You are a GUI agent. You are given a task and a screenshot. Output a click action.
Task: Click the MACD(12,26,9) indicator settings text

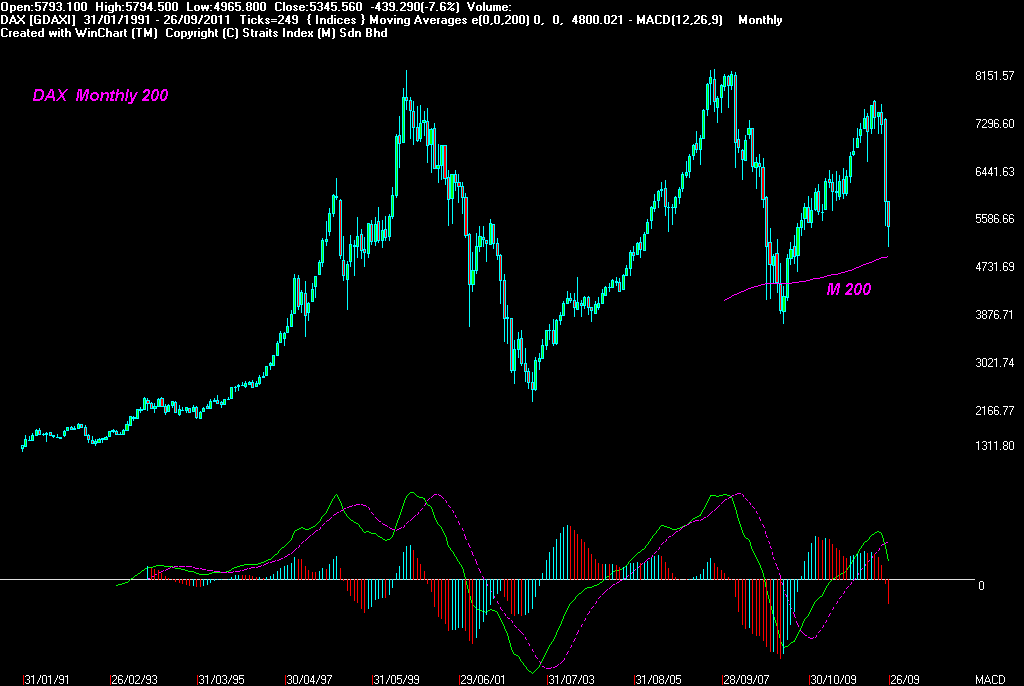[679, 20]
